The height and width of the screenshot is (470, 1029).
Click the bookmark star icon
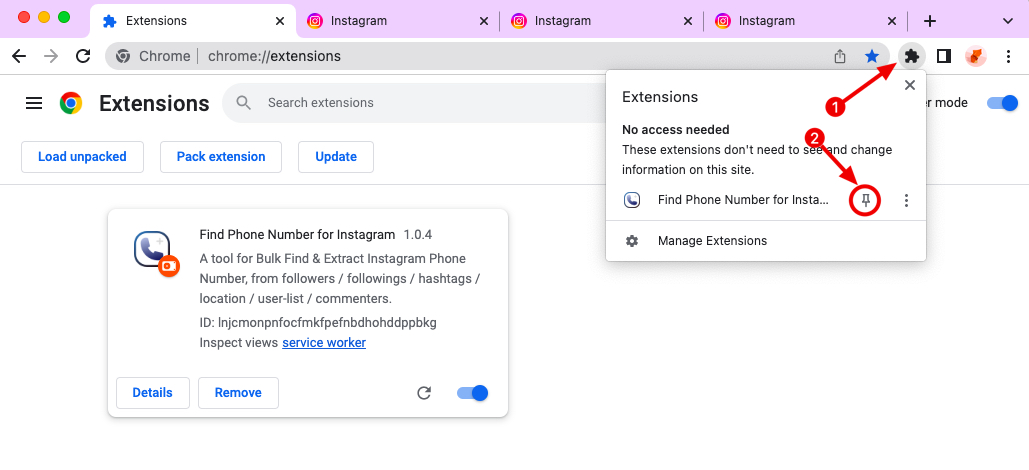click(x=872, y=56)
